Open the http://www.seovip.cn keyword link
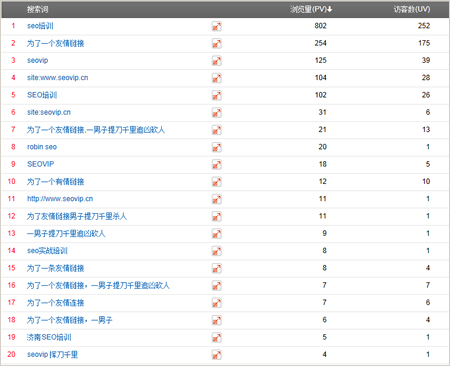 tap(60, 199)
